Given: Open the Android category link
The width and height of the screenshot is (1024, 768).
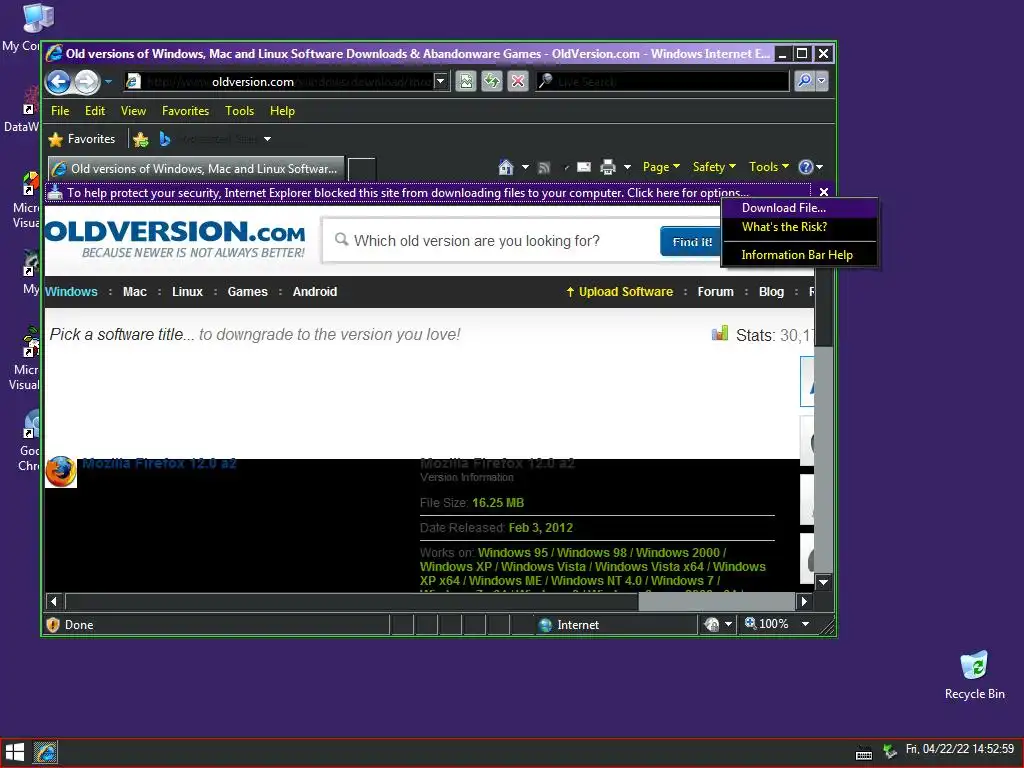Looking at the screenshot, I should [x=315, y=292].
